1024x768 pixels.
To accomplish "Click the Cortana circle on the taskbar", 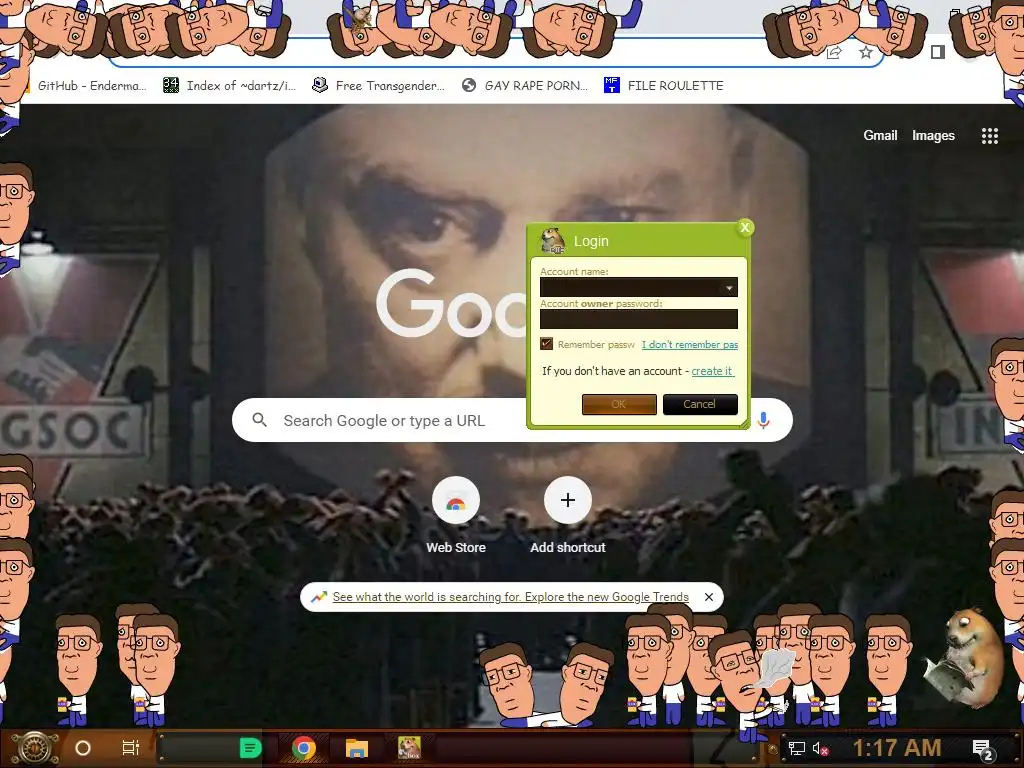I will pyautogui.click(x=83, y=748).
